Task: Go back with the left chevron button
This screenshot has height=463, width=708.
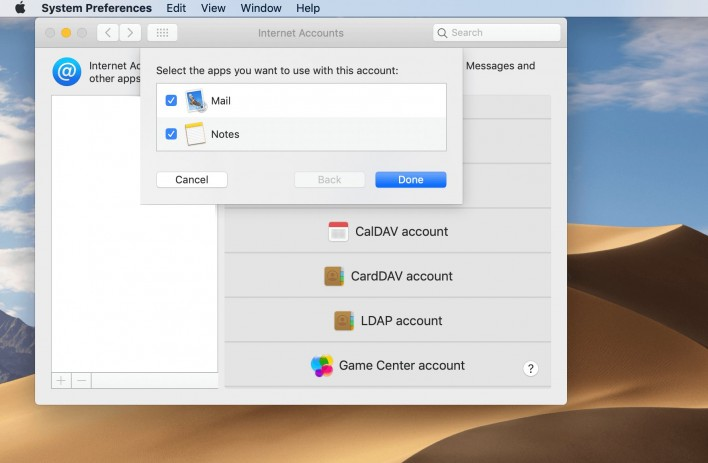Action: tap(107, 33)
